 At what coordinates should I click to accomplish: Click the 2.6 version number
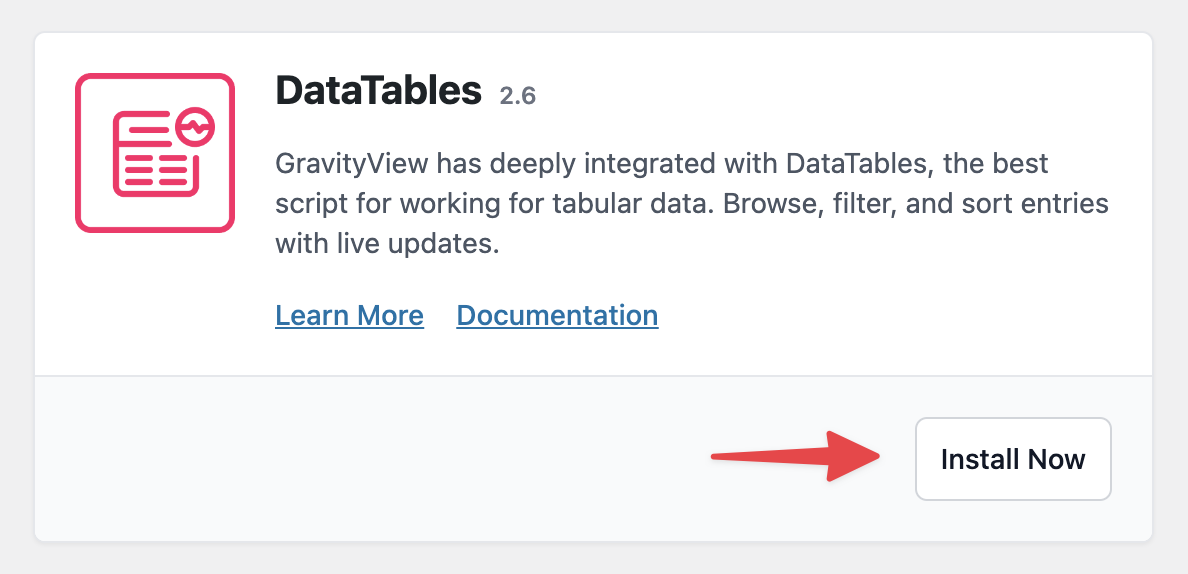tap(518, 96)
